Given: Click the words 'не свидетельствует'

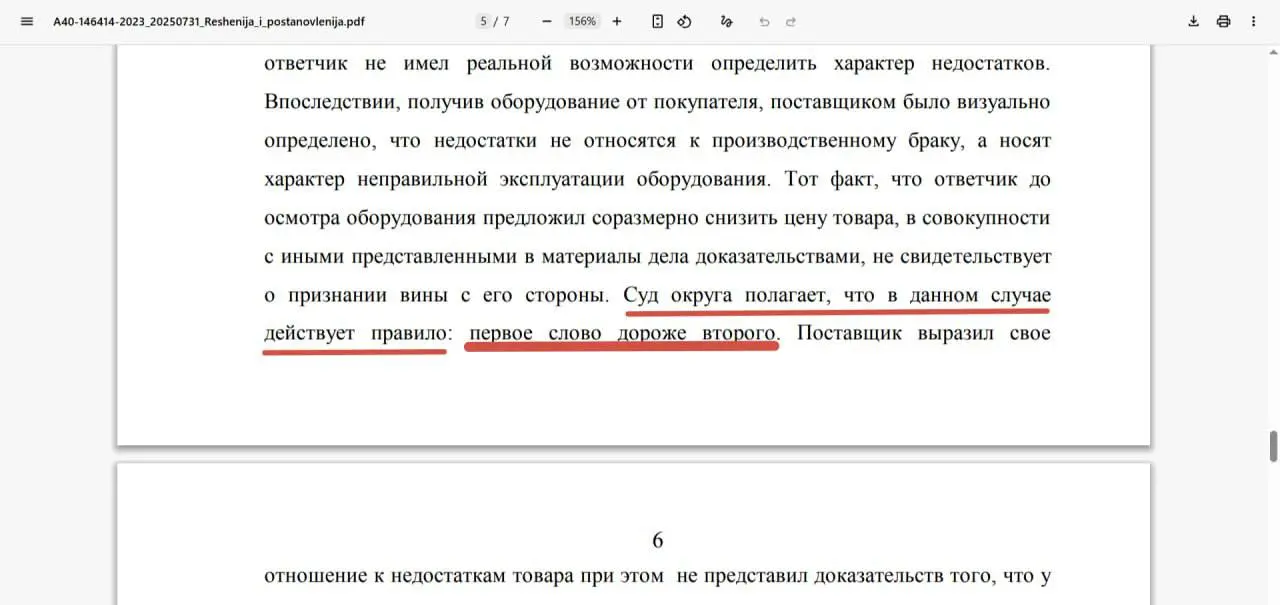Looking at the screenshot, I should pos(961,257).
